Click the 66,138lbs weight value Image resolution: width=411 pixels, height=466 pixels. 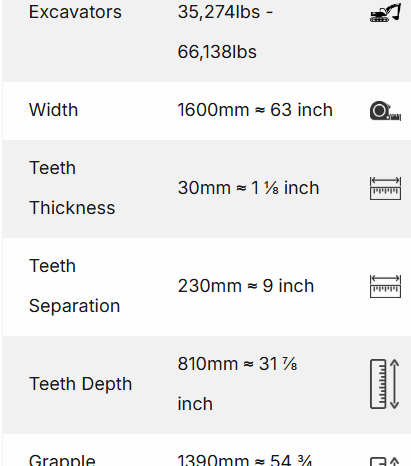pos(217,52)
